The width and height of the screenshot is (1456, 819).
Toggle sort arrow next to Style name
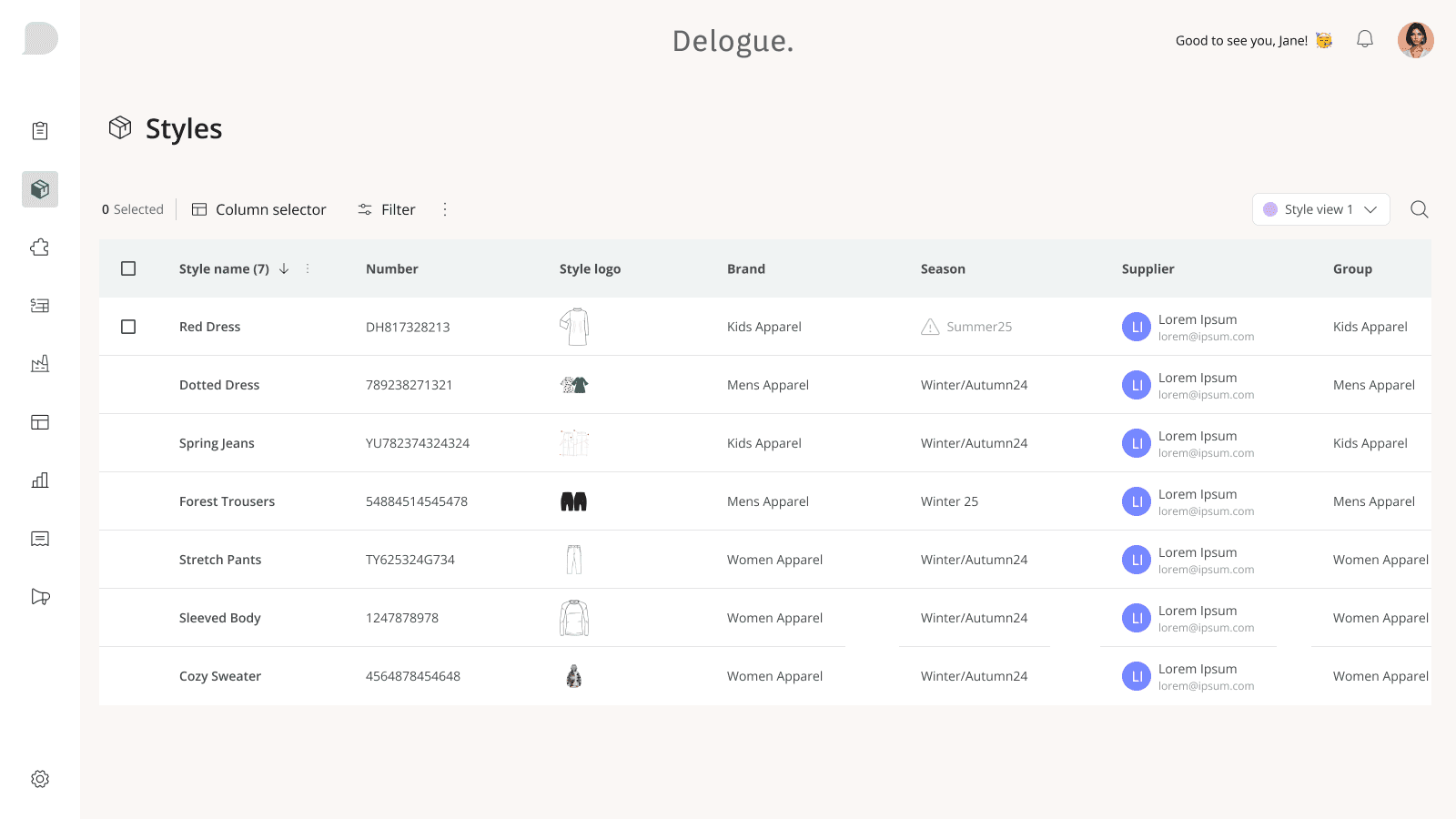[x=284, y=268]
